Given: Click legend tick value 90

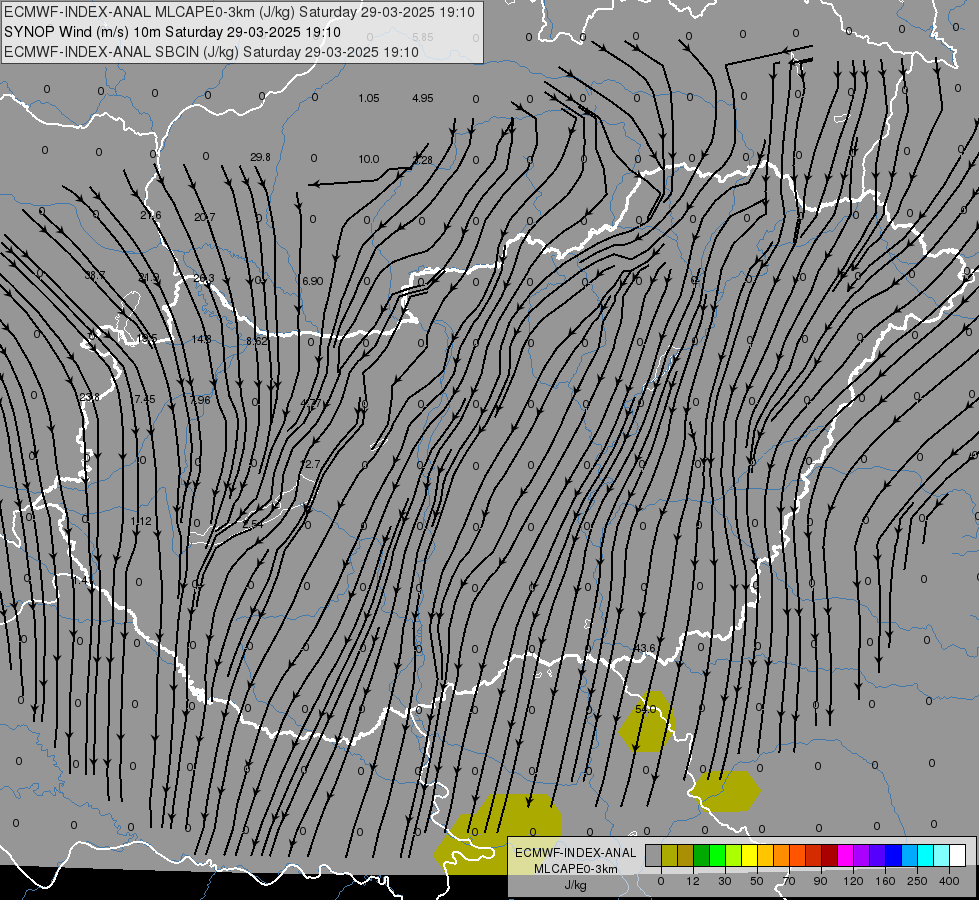Looking at the screenshot, I should coord(820,881).
